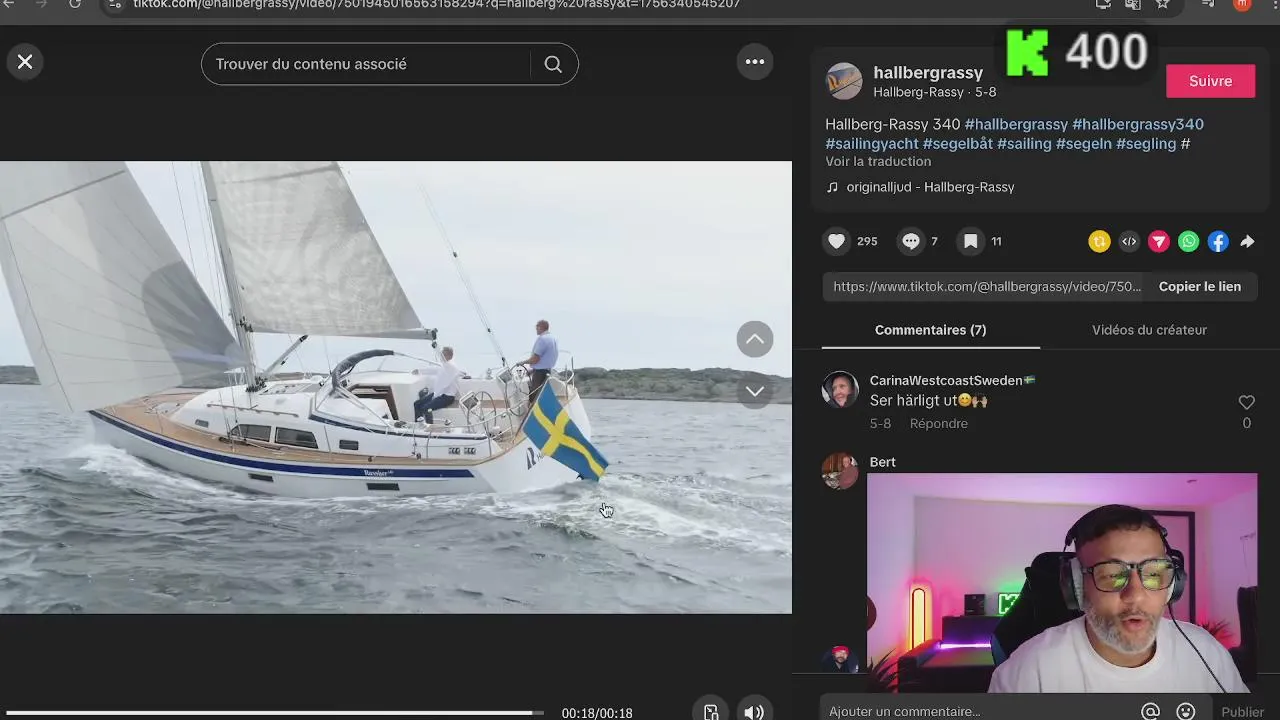Screen dimensions: 1280x720
Task: Open the emoji picker icon
Action: (1185, 712)
